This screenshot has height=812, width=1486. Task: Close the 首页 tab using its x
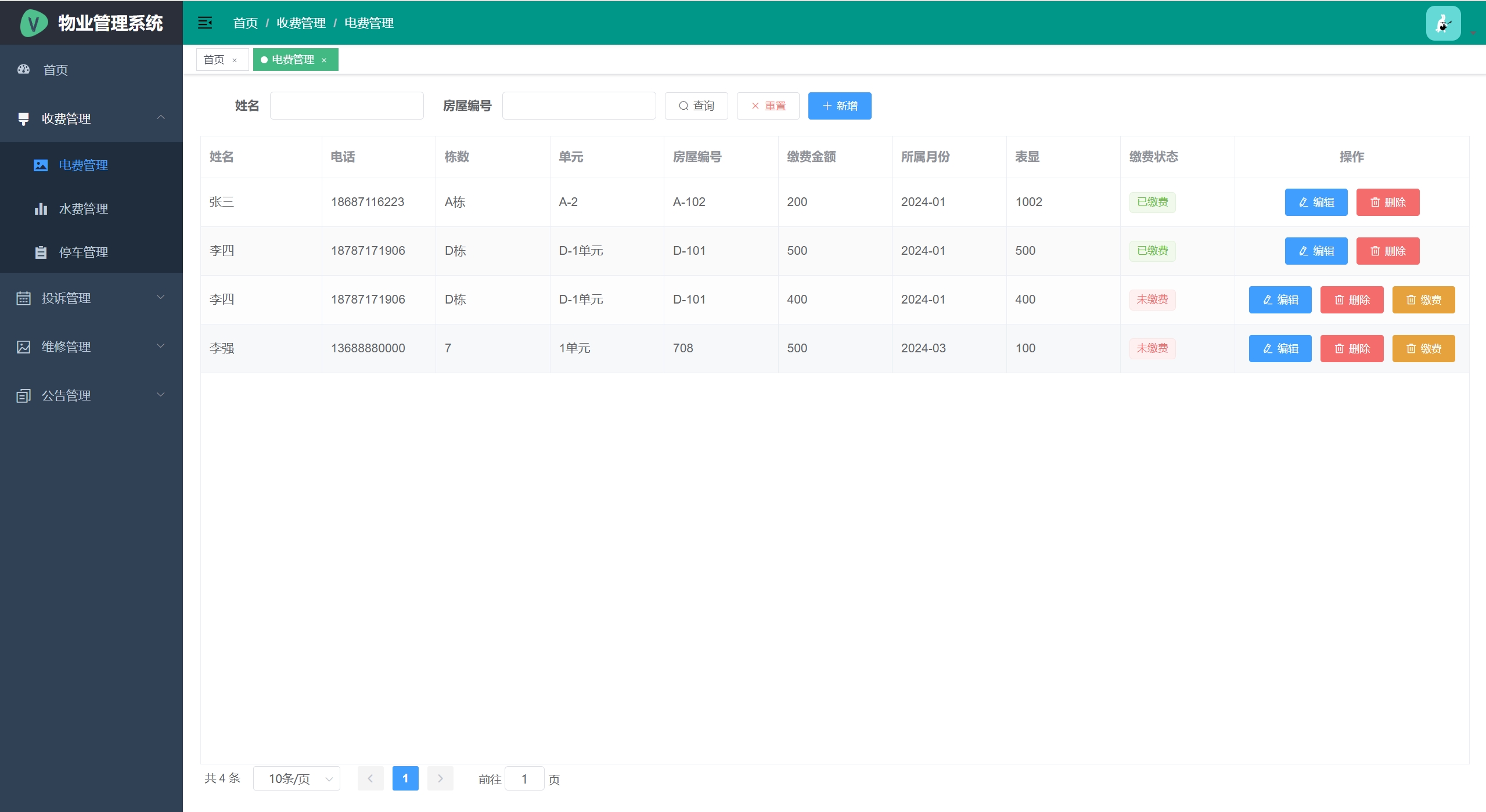click(235, 60)
